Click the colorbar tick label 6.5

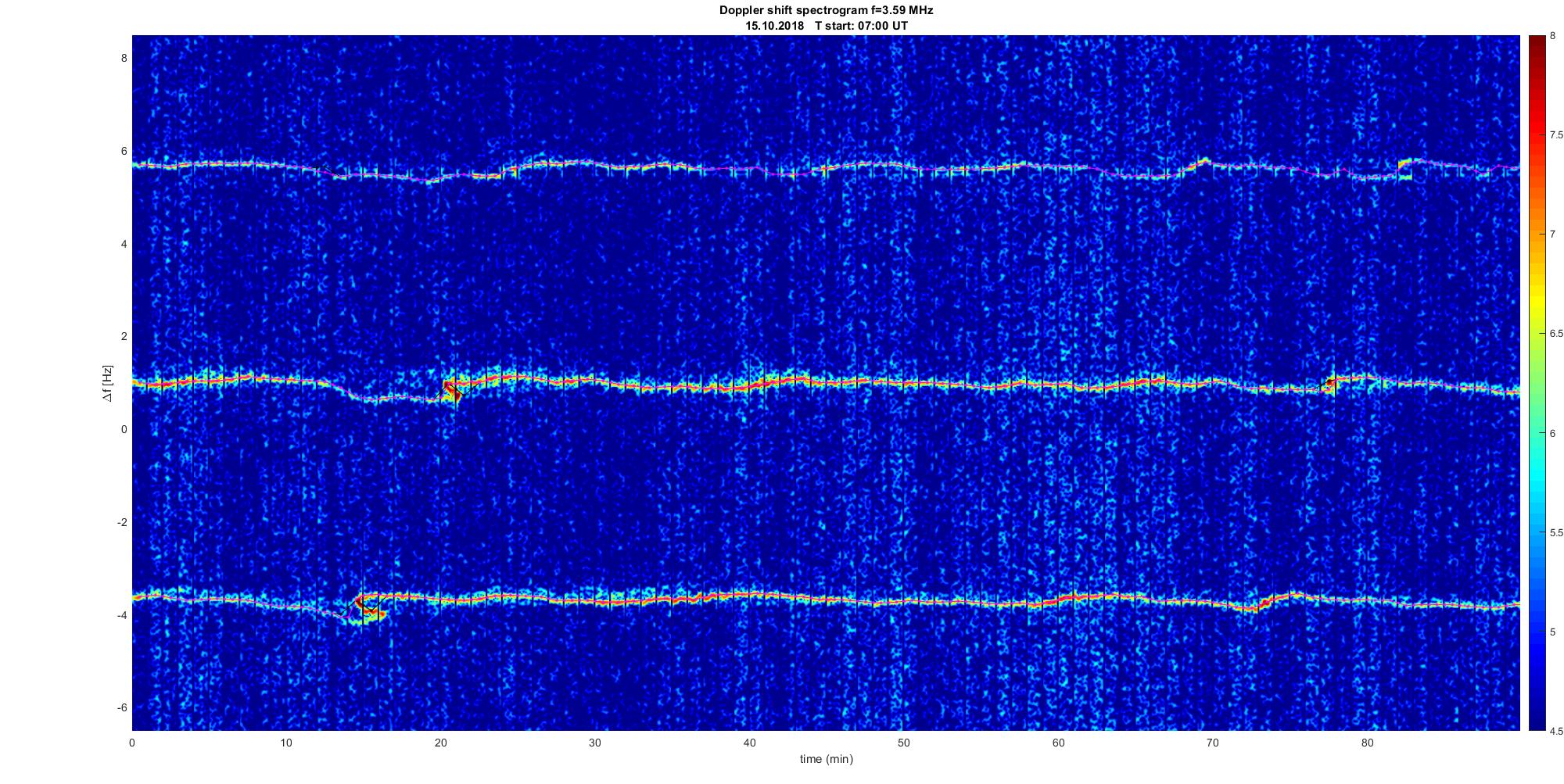pyautogui.click(x=1556, y=334)
